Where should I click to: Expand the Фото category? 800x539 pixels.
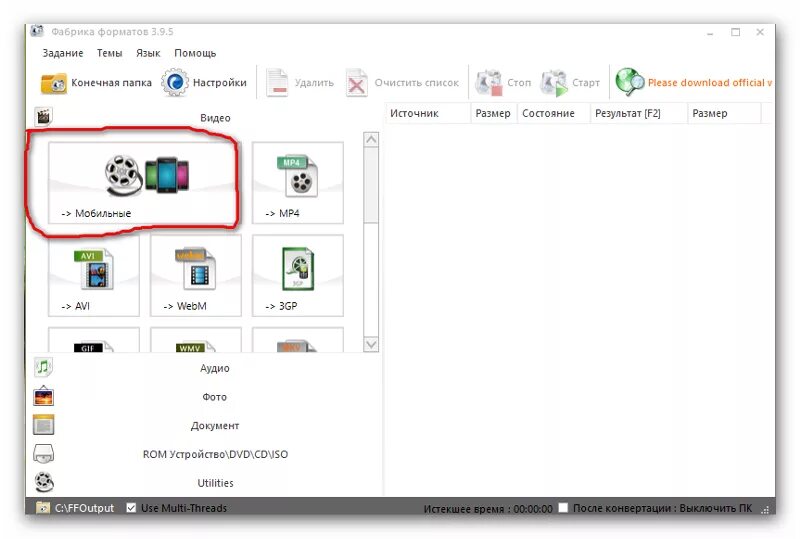click(x=204, y=397)
